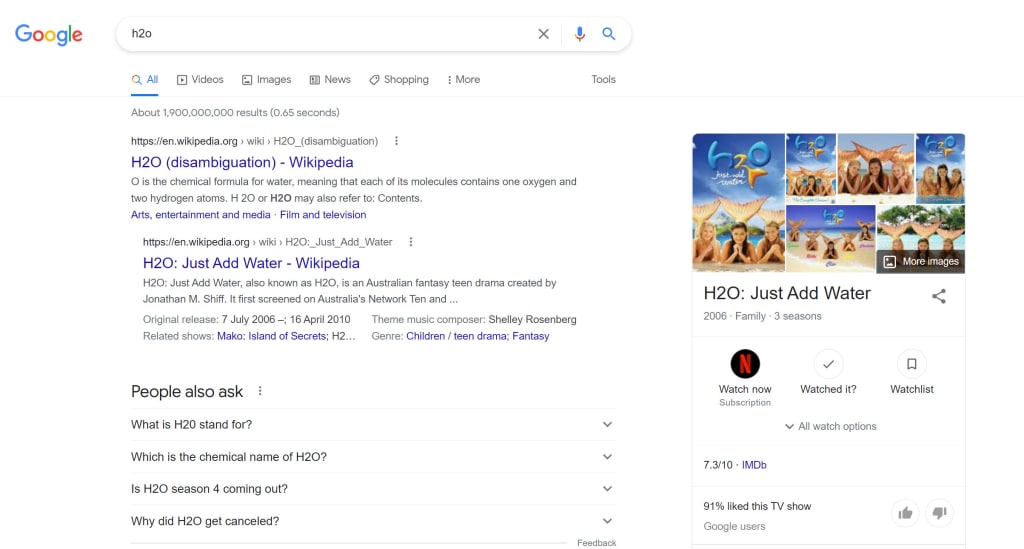Switch to the Shopping tab
1024x549 pixels.
pos(399,80)
